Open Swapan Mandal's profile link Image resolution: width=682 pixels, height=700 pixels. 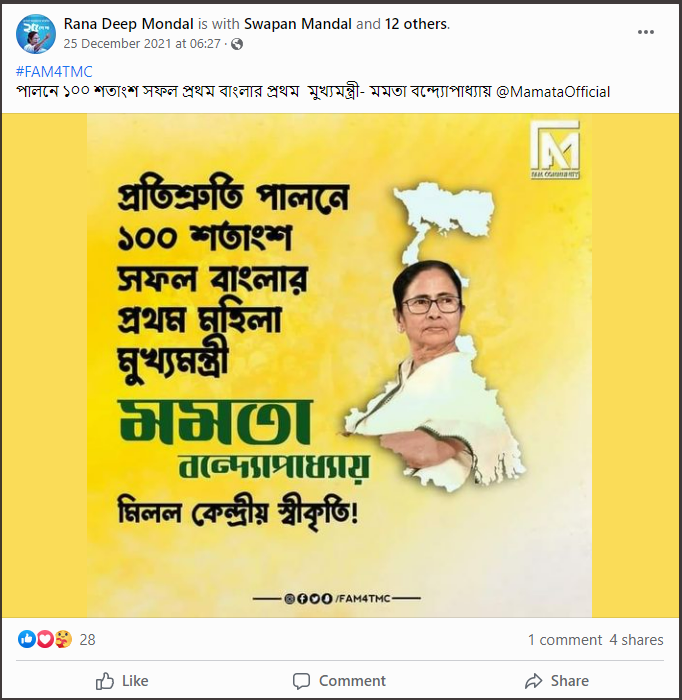298,24
